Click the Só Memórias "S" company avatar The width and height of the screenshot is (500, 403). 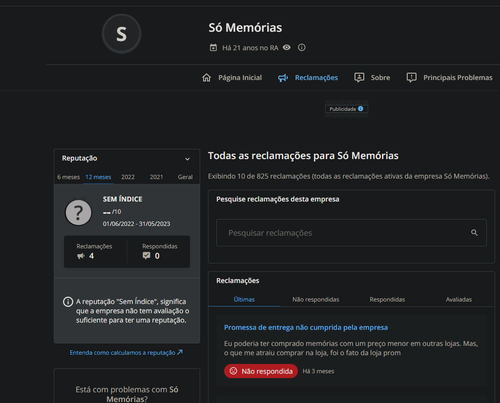[121, 34]
